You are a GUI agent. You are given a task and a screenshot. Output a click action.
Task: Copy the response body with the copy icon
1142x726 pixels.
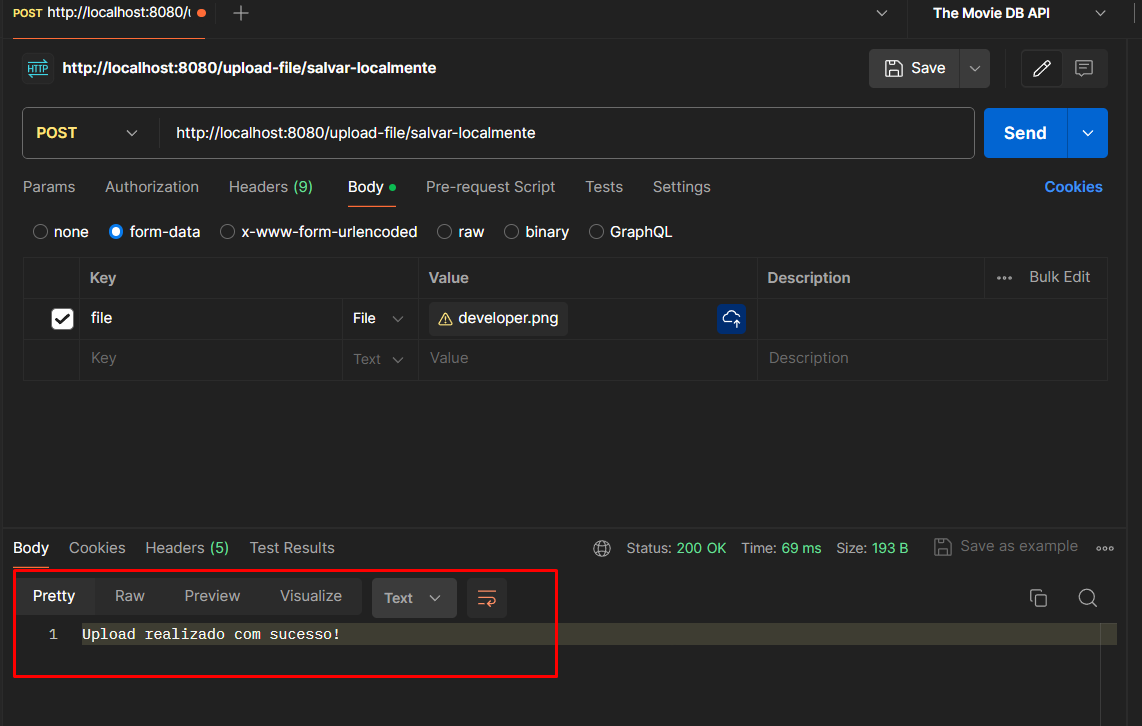coord(1039,598)
